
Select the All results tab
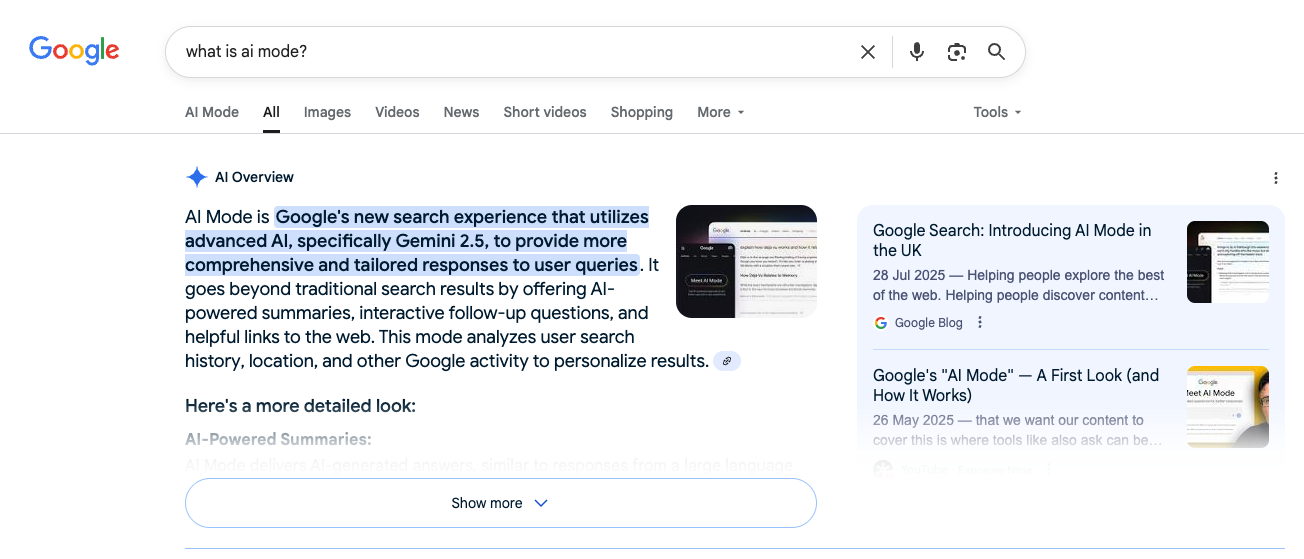[x=271, y=112]
